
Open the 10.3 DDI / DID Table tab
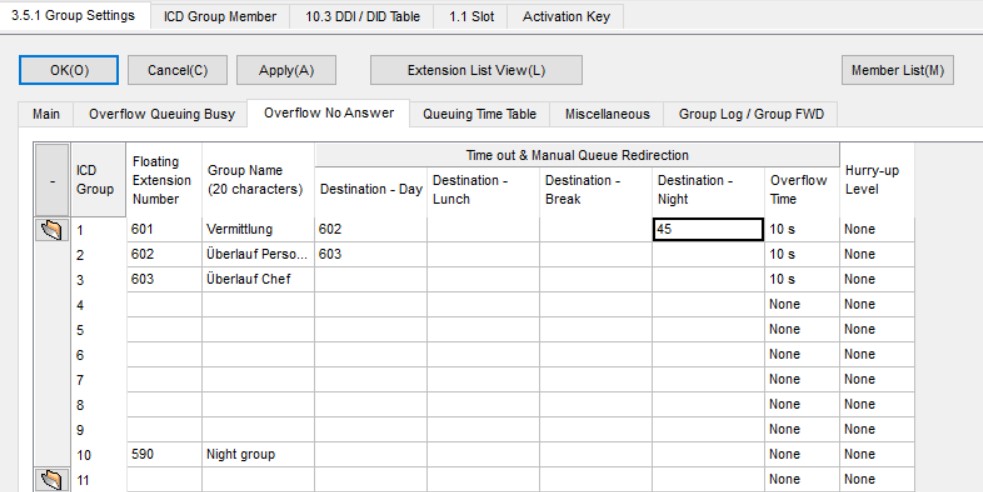(x=362, y=17)
